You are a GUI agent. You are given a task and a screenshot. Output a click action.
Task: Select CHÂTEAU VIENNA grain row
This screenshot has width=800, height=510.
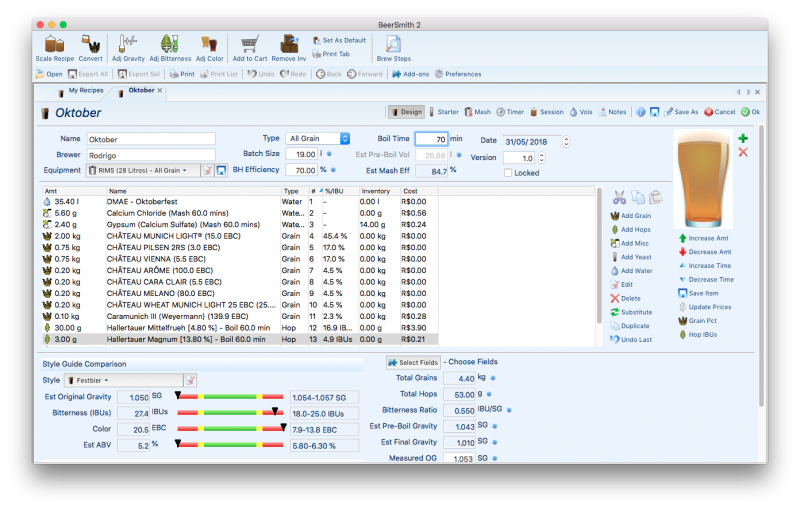click(240, 259)
